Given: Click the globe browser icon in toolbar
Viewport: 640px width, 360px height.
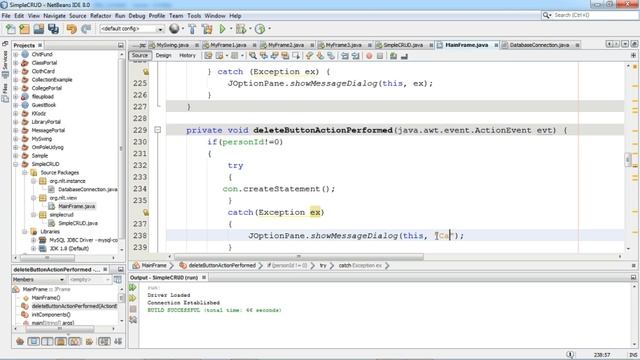Looking at the screenshot, I should 174,29.
